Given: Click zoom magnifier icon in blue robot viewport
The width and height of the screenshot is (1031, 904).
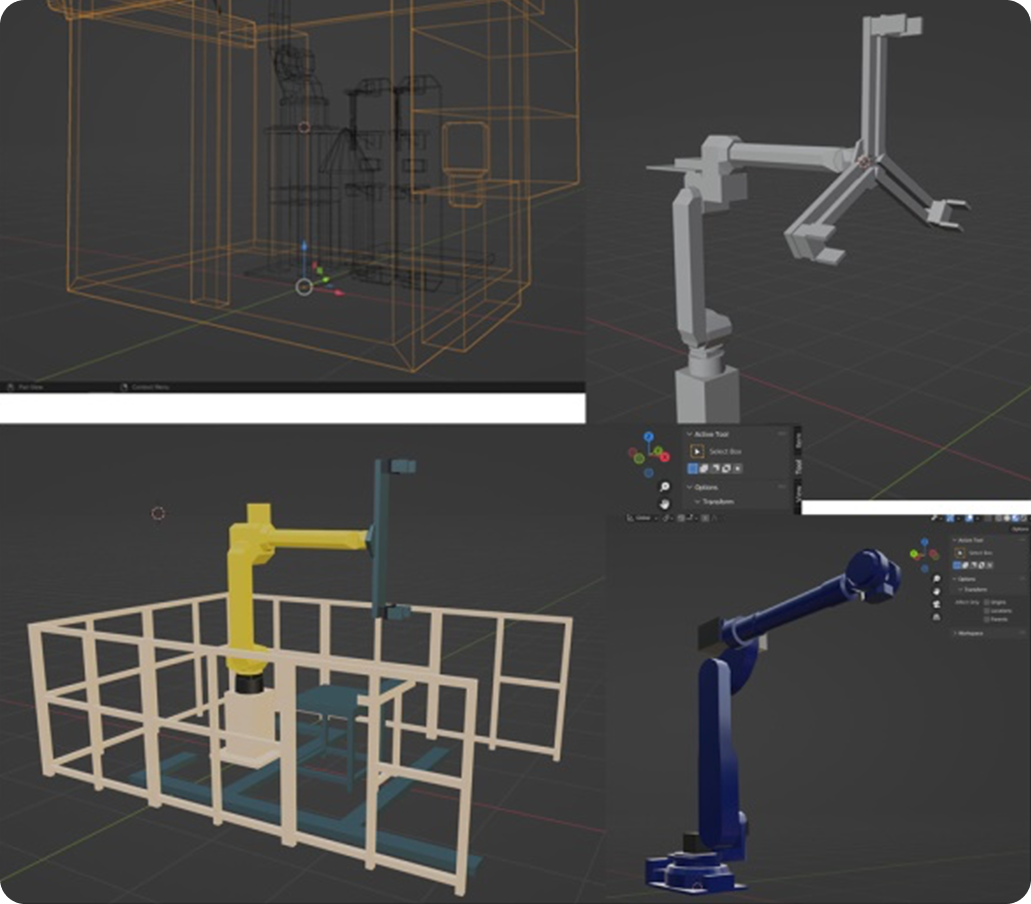Looking at the screenshot, I should click(x=937, y=579).
